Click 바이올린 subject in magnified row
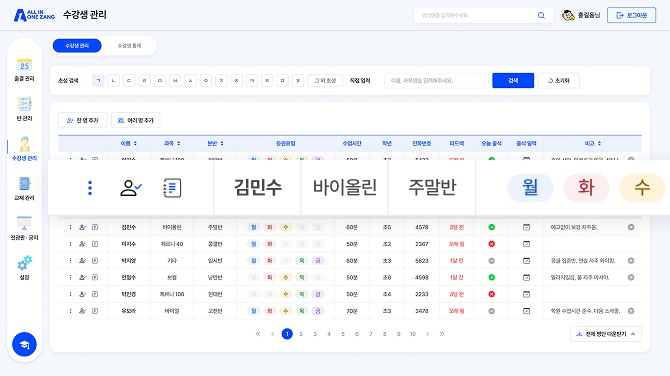This screenshot has height=376, width=670. coord(344,187)
